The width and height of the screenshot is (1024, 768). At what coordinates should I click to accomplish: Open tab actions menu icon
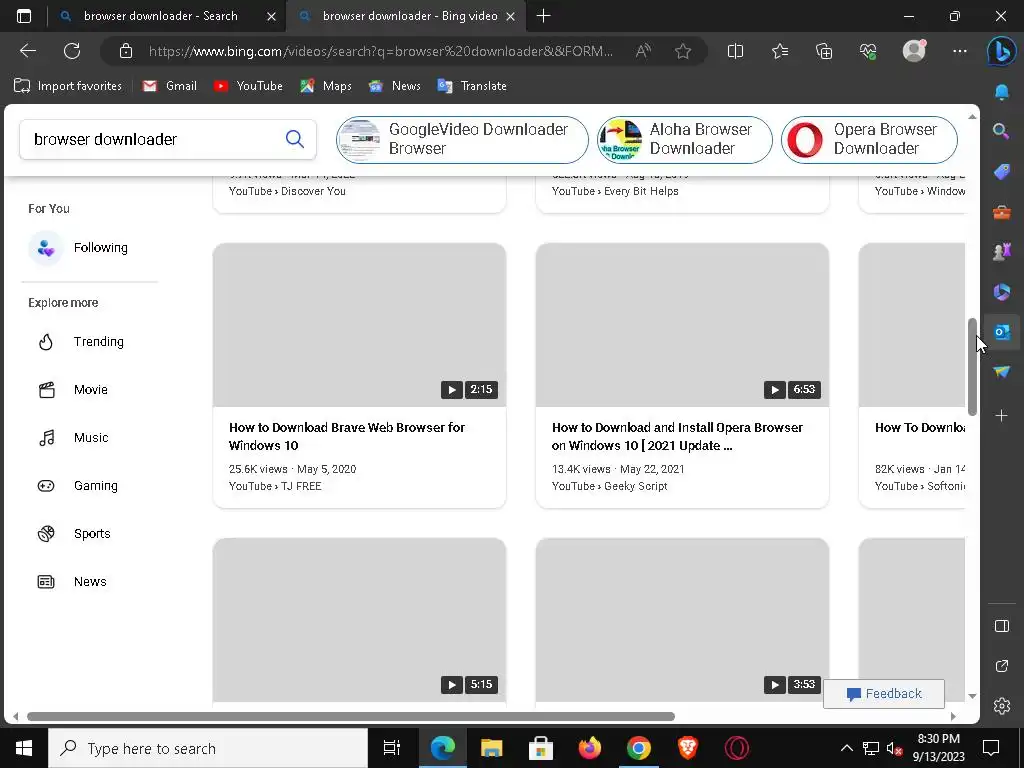(24, 16)
